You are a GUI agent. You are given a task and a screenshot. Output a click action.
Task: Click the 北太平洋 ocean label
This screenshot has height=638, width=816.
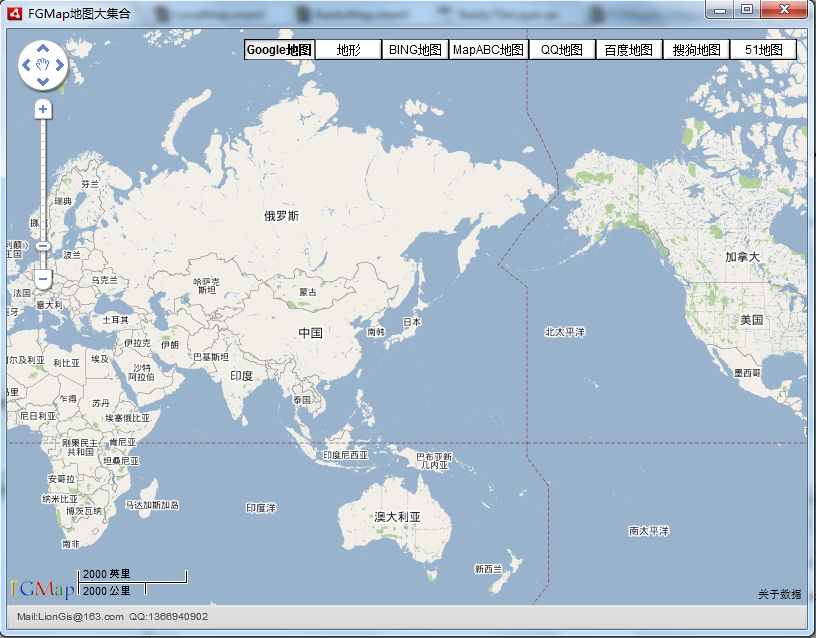point(565,332)
